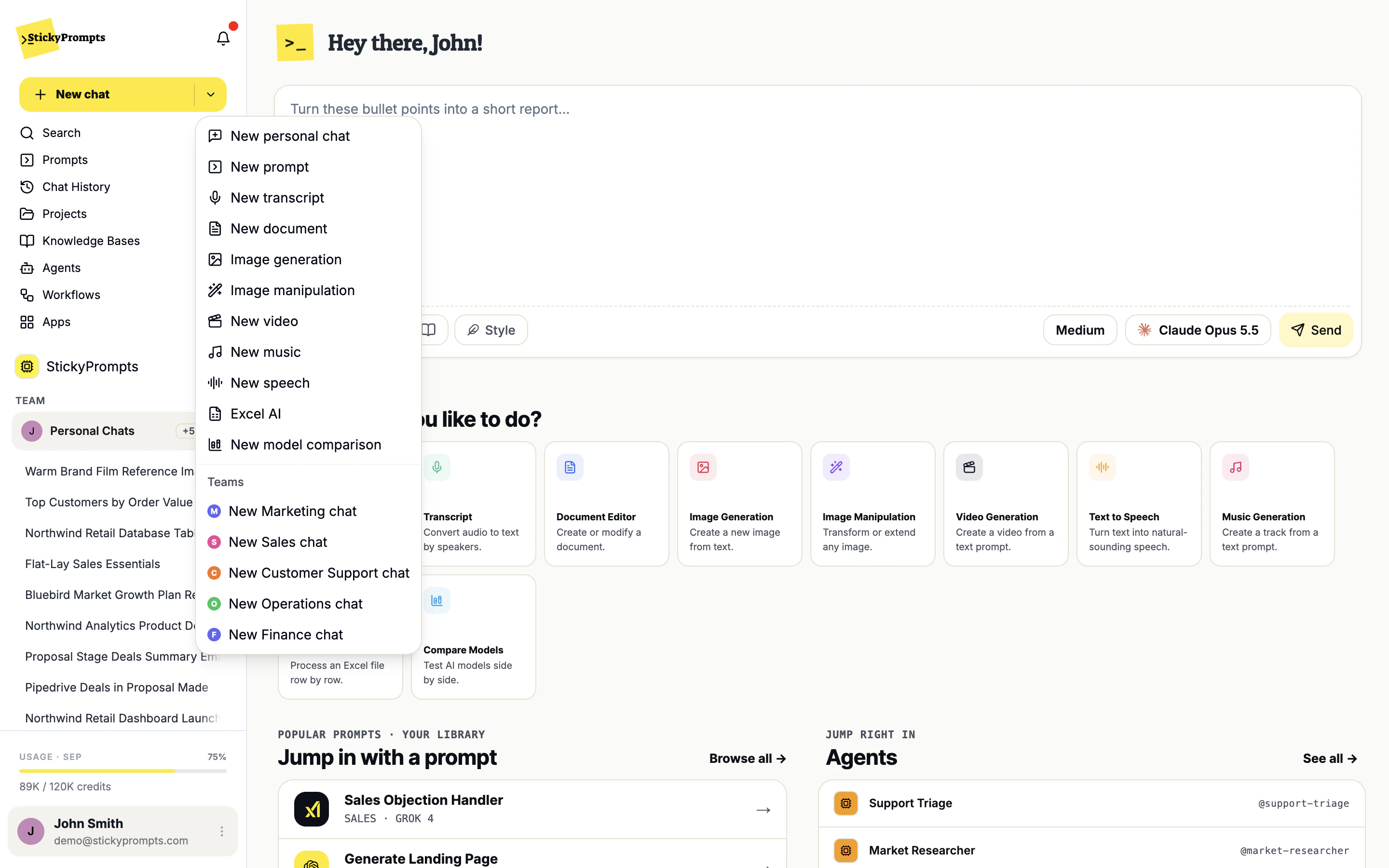Image resolution: width=1389 pixels, height=868 pixels.
Task: Click the Projects folder icon
Action: [x=27, y=214]
